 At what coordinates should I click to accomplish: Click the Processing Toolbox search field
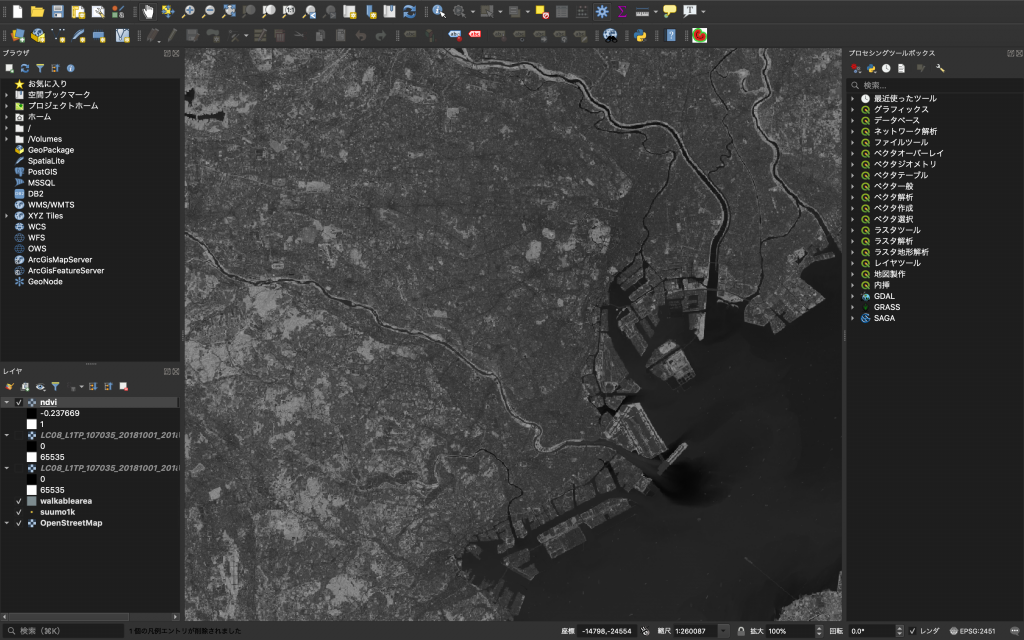[x=935, y=85]
